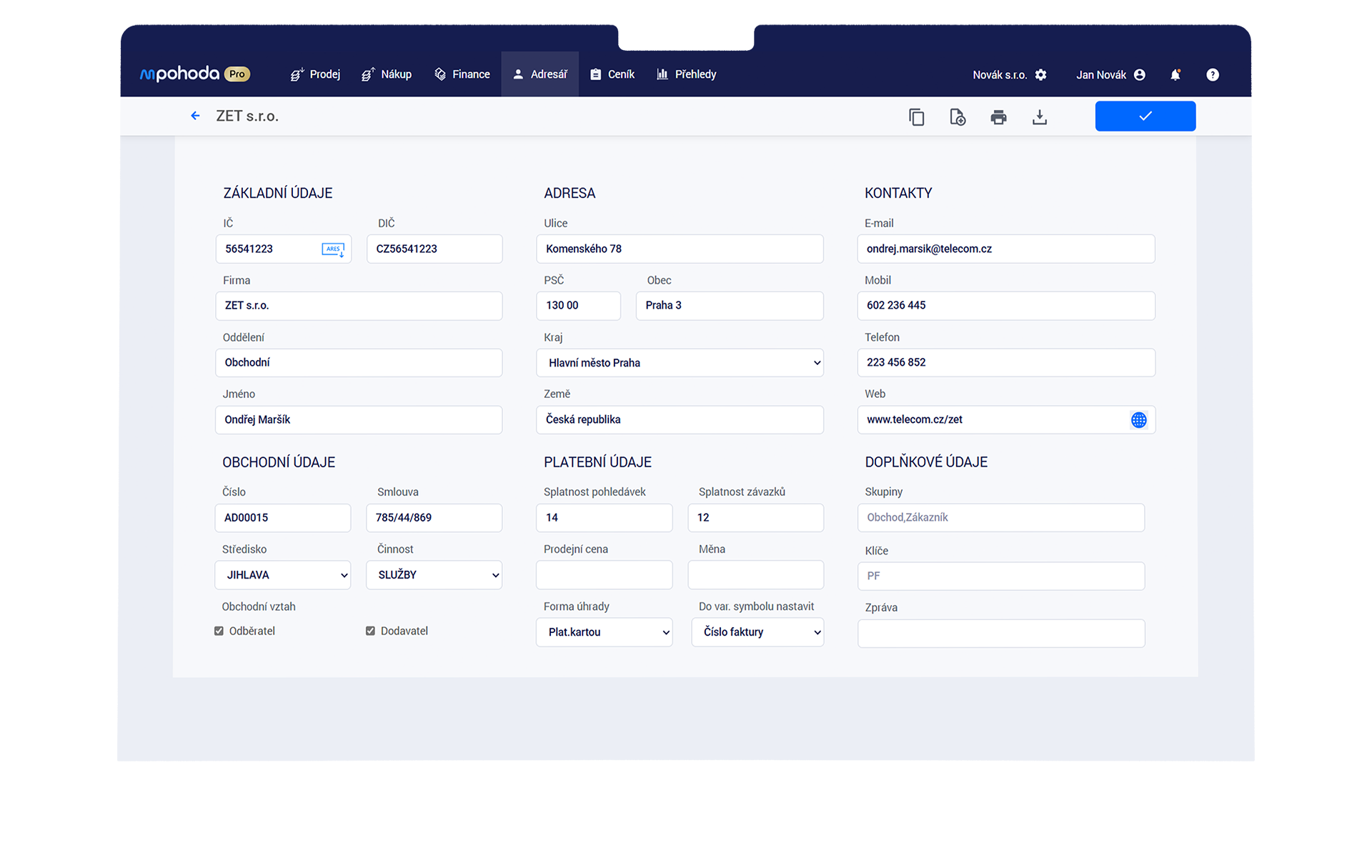Click the back arrow next to ZET s.r.o.
This screenshot has height=868, width=1372.
pyautogui.click(x=195, y=116)
